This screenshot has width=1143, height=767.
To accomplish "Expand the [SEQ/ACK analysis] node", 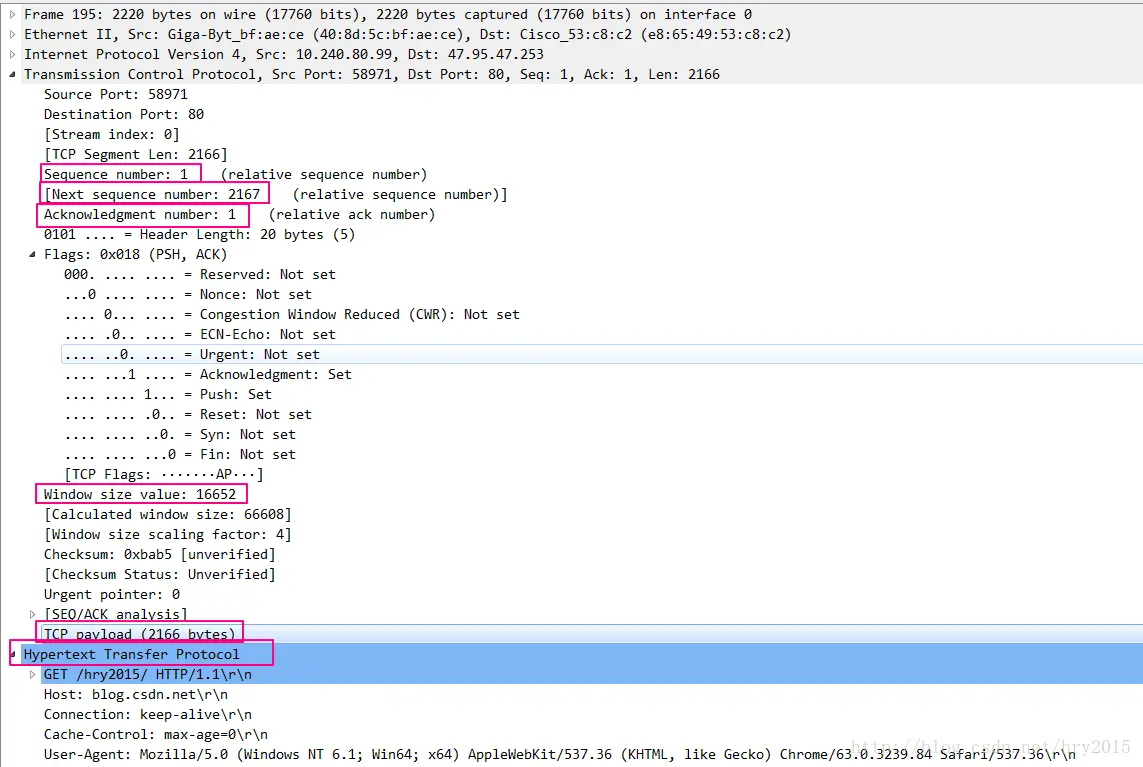I will pyautogui.click(x=32, y=615).
